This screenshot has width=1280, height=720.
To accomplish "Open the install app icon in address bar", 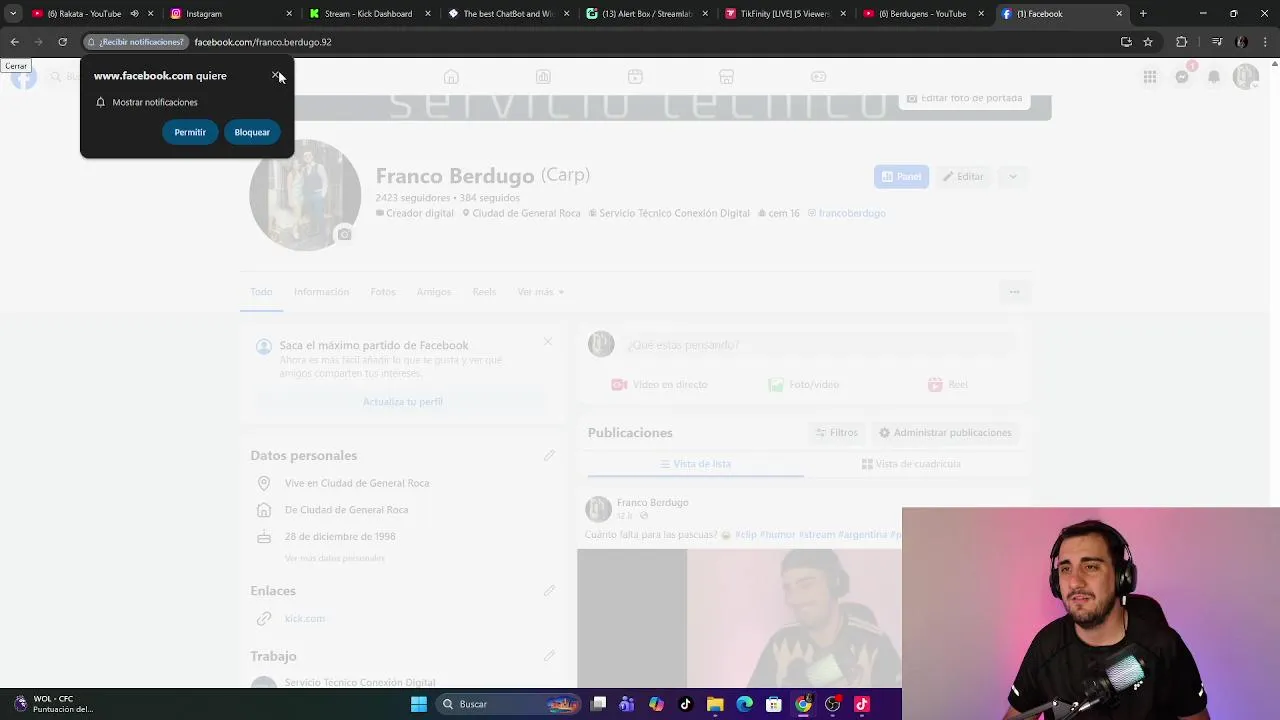I will 1126,42.
